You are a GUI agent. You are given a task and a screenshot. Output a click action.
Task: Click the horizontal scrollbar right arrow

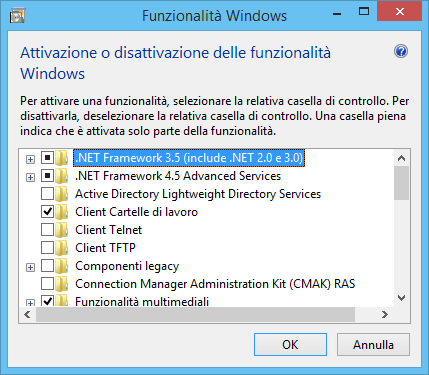(x=385, y=314)
